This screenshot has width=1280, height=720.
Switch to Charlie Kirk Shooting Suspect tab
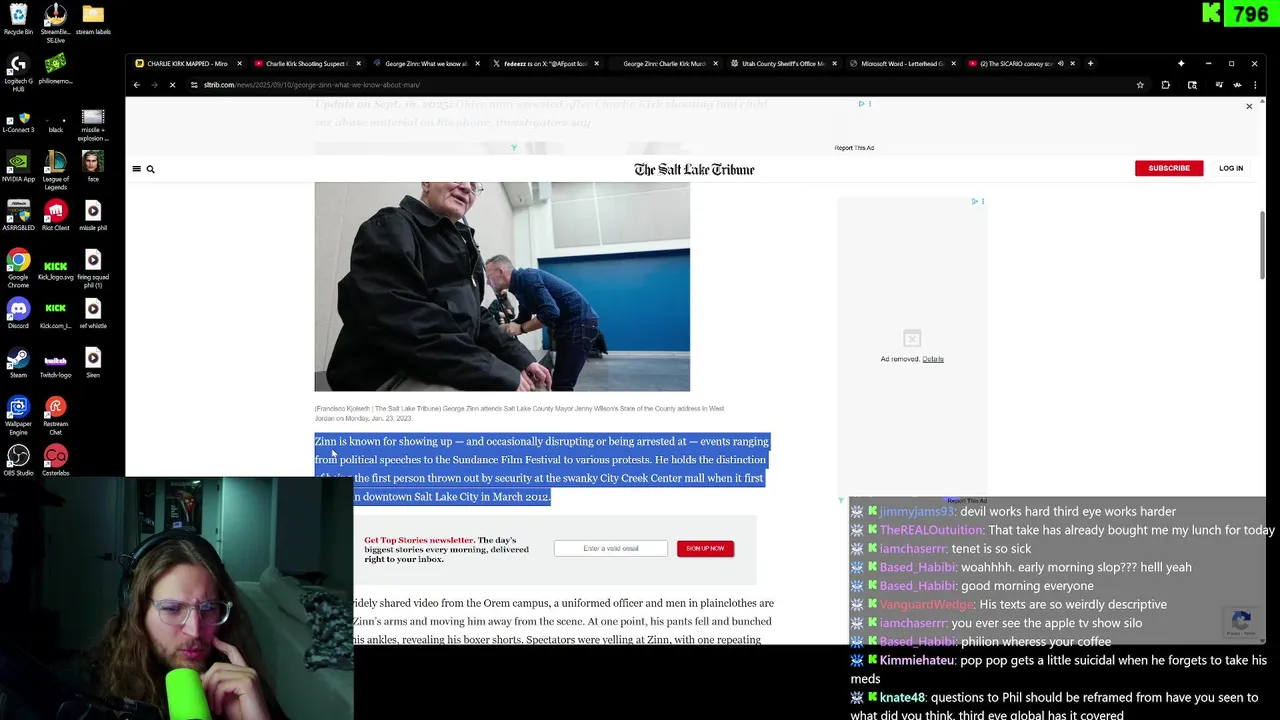tap(306, 63)
